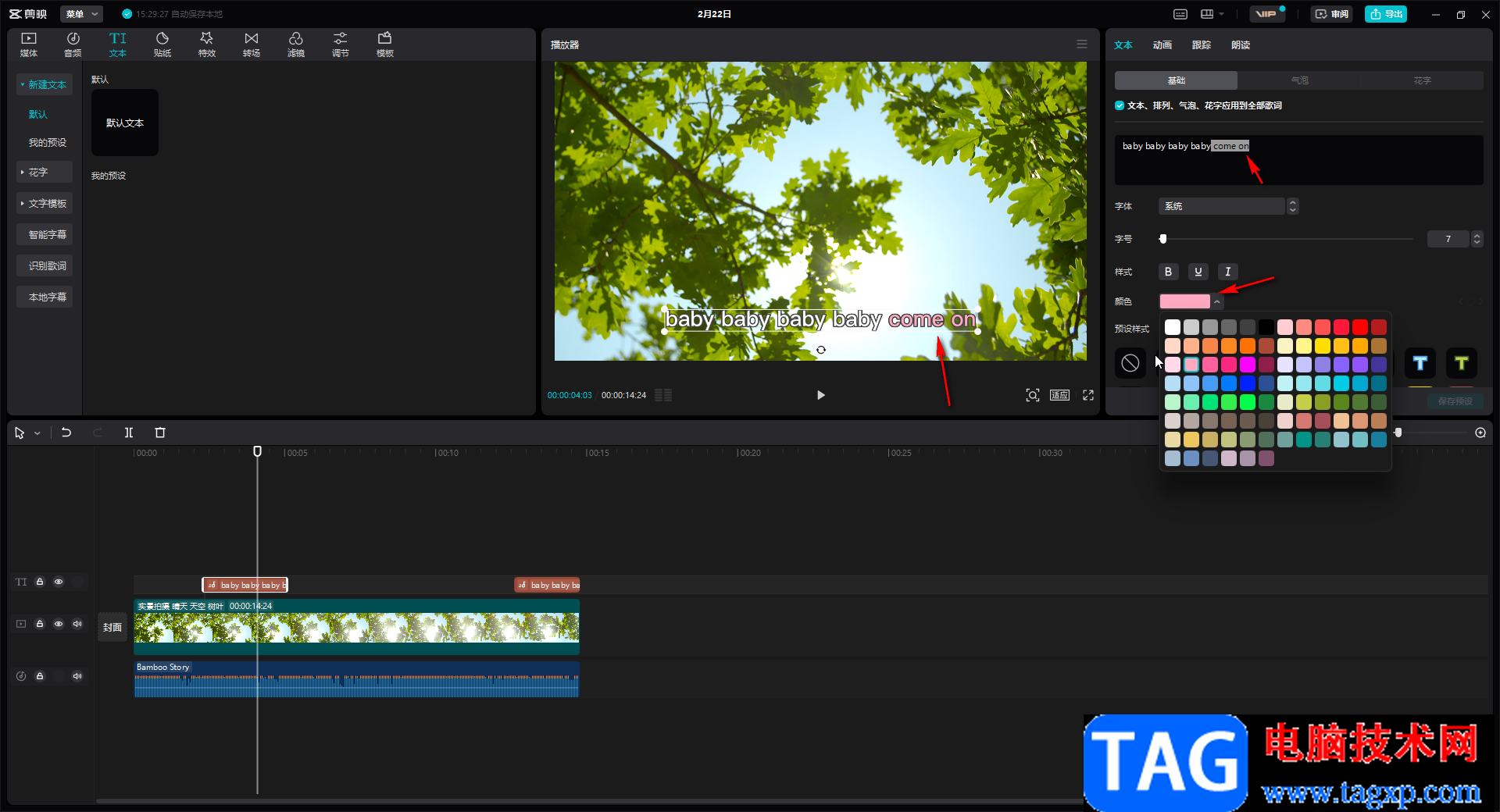Open 本地字幕 local subtitles
Screen dimensions: 1500x812
[45, 297]
